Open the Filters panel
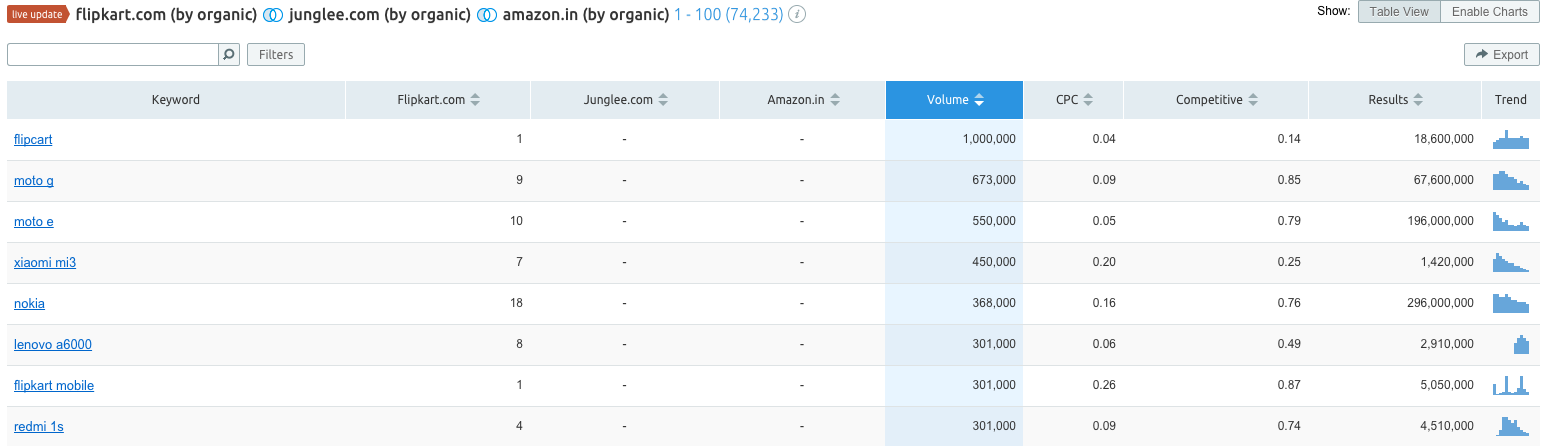 click(276, 55)
